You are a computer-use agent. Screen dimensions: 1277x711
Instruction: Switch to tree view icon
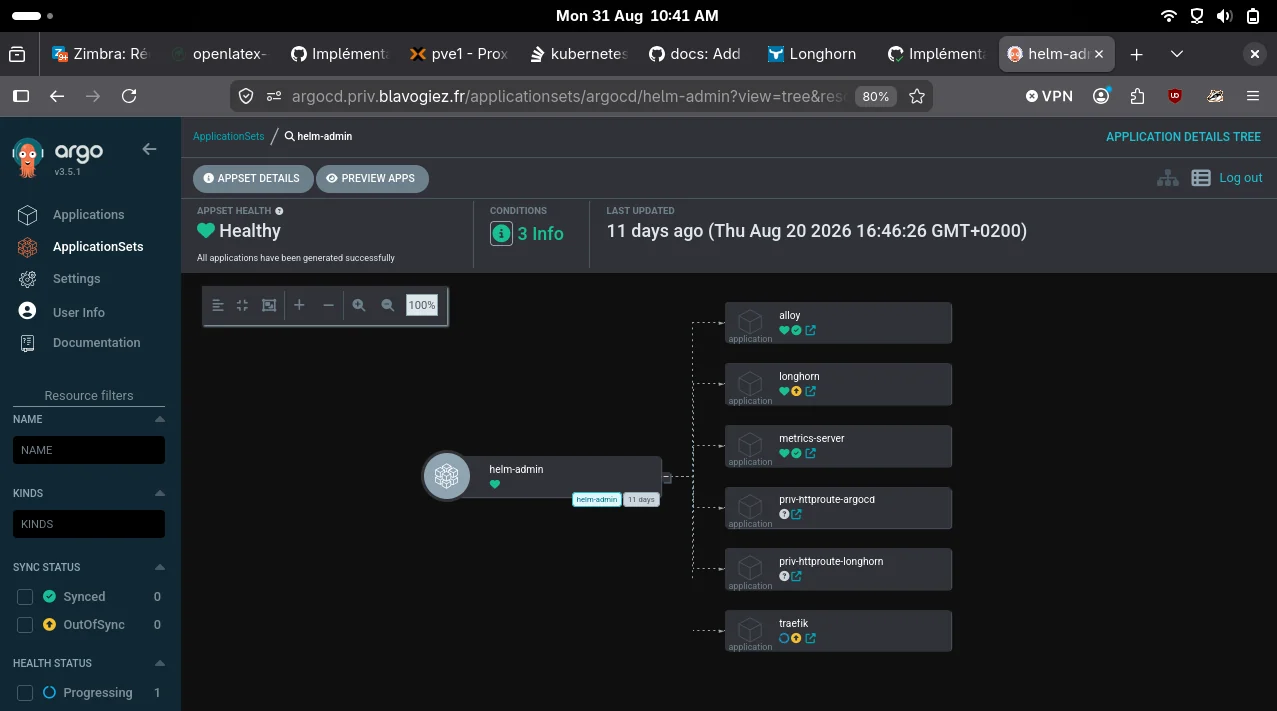tap(1167, 178)
